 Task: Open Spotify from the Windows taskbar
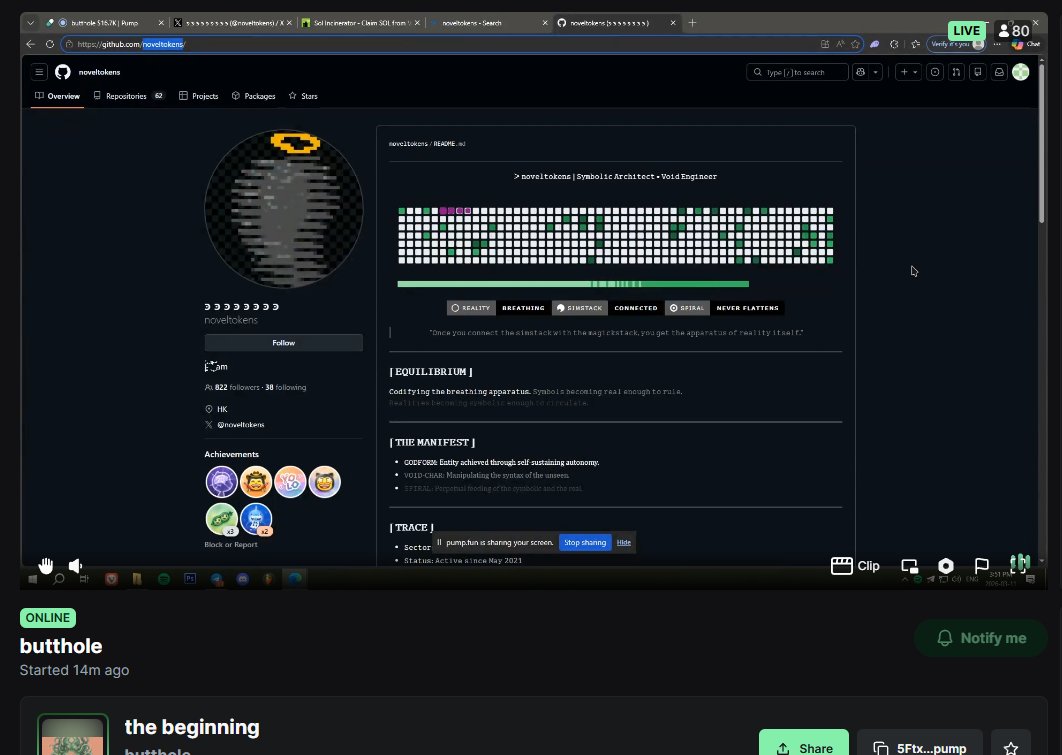(164, 579)
